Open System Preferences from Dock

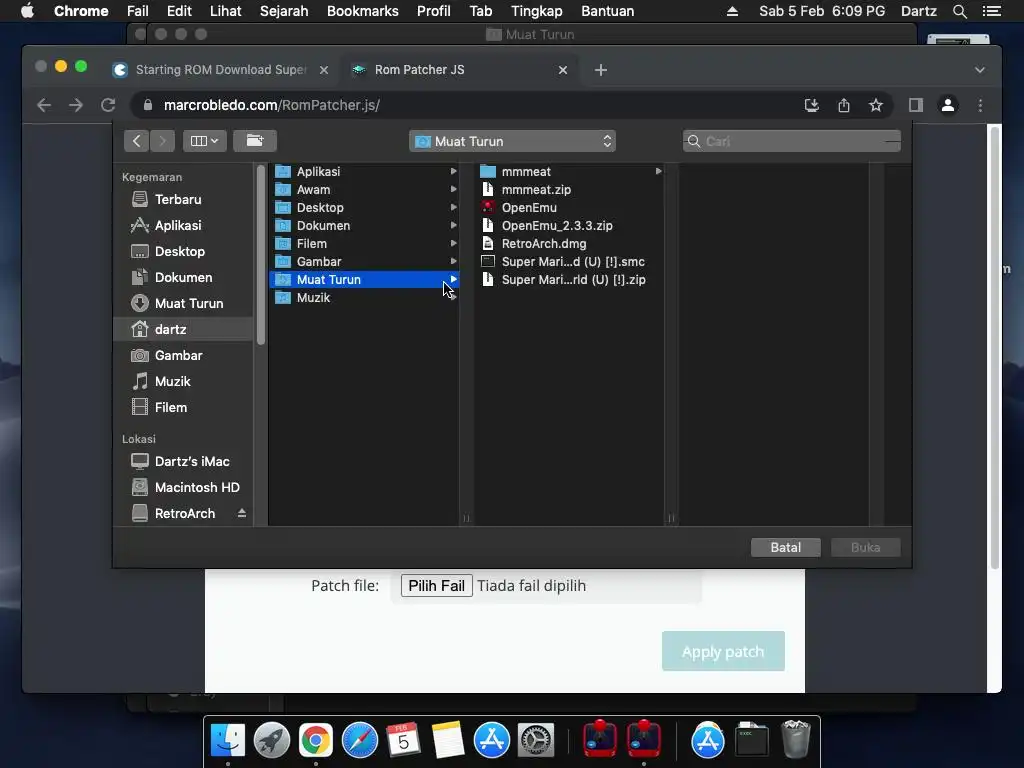click(536, 740)
